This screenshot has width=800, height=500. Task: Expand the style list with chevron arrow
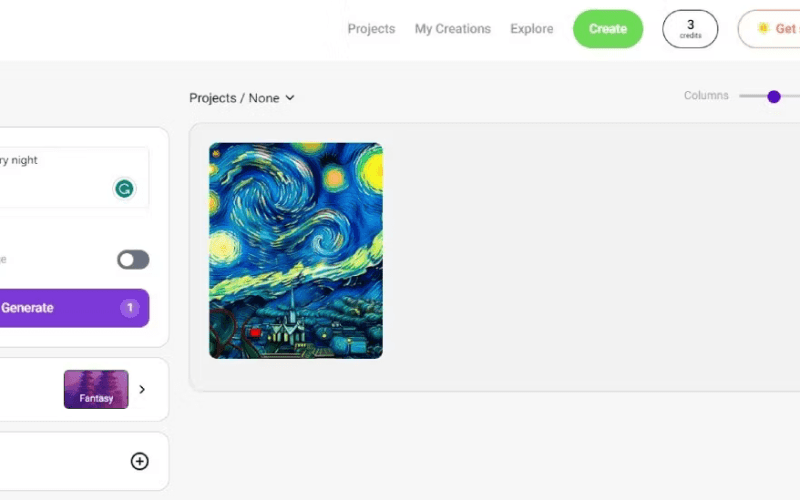(142, 389)
